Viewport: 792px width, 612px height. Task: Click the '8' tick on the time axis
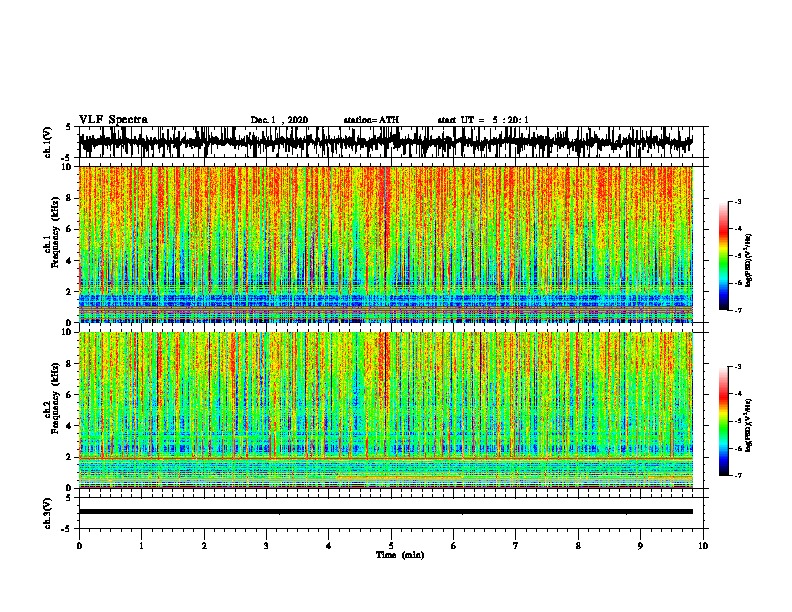(x=578, y=546)
